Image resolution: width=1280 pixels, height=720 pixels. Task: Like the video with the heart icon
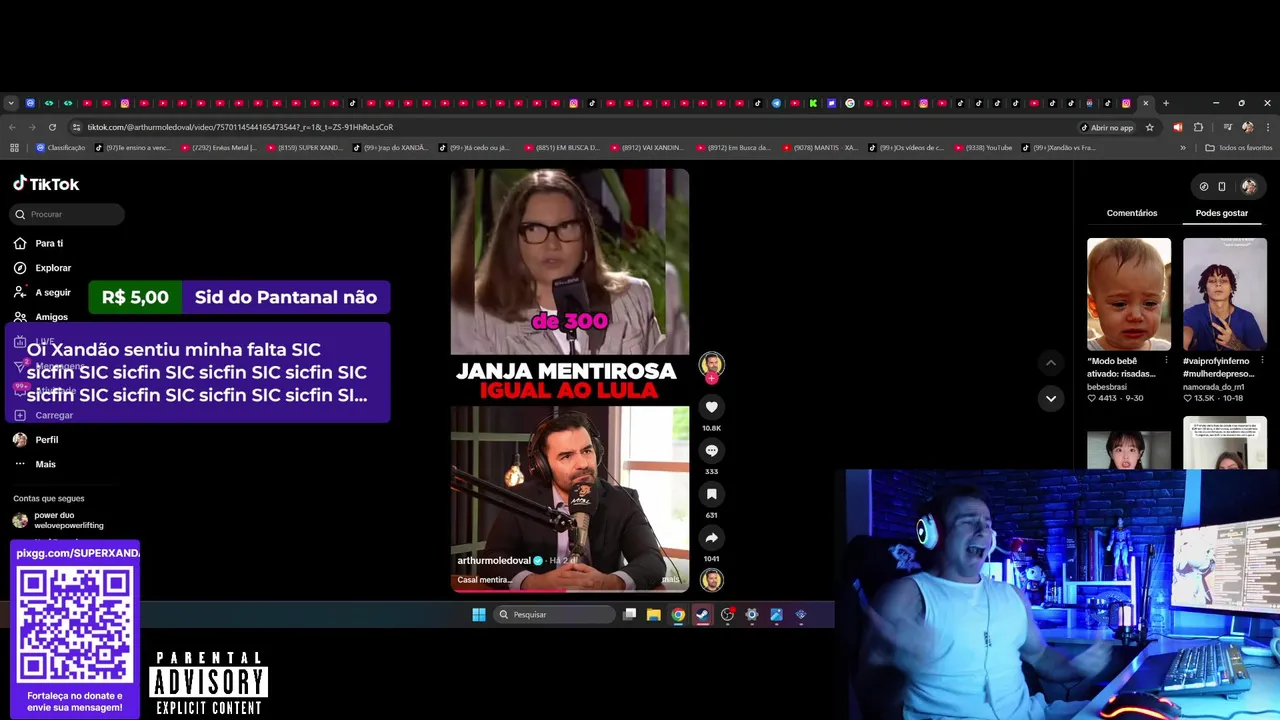pyautogui.click(x=711, y=407)
